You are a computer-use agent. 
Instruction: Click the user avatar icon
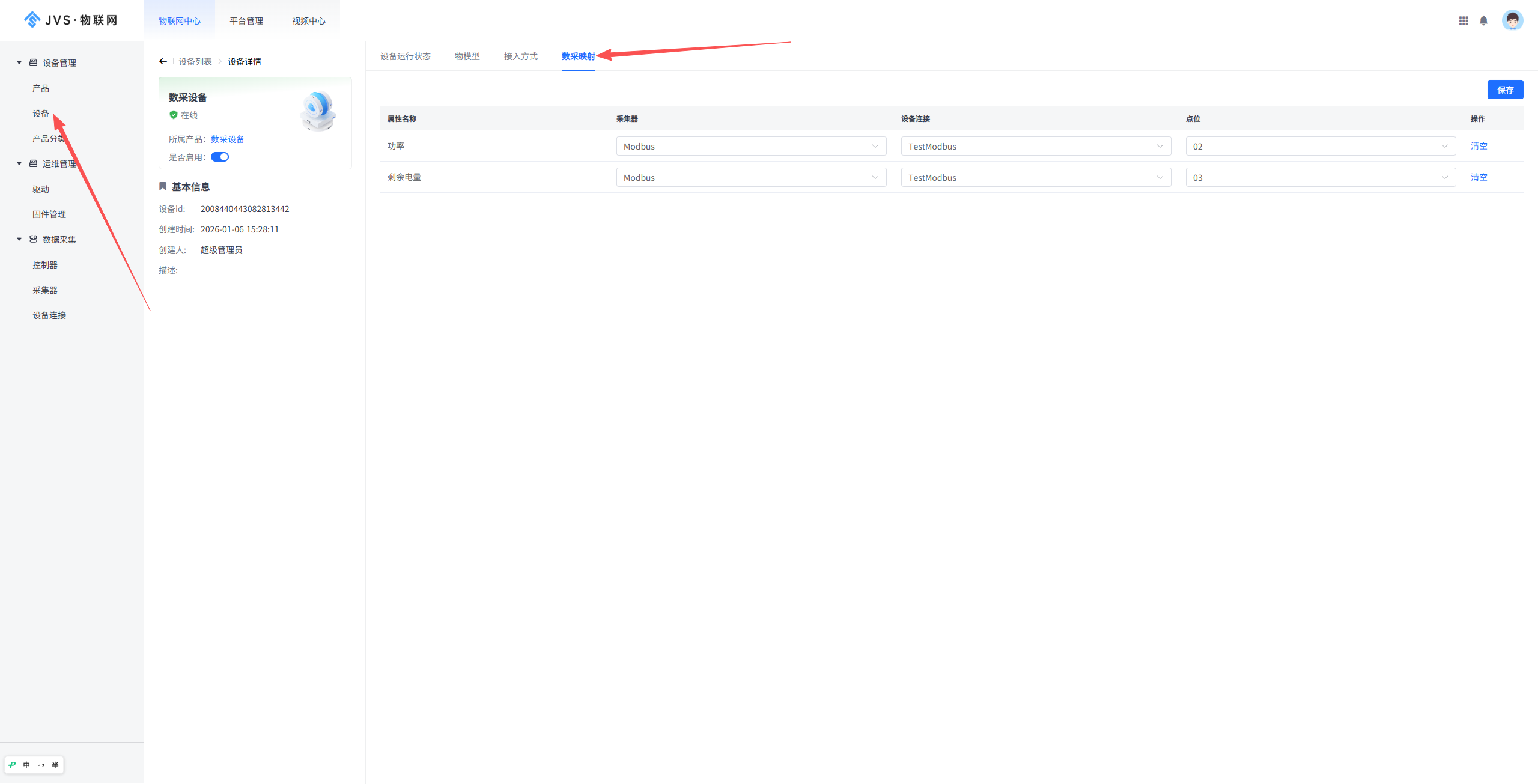click(x=1512, y=20)
